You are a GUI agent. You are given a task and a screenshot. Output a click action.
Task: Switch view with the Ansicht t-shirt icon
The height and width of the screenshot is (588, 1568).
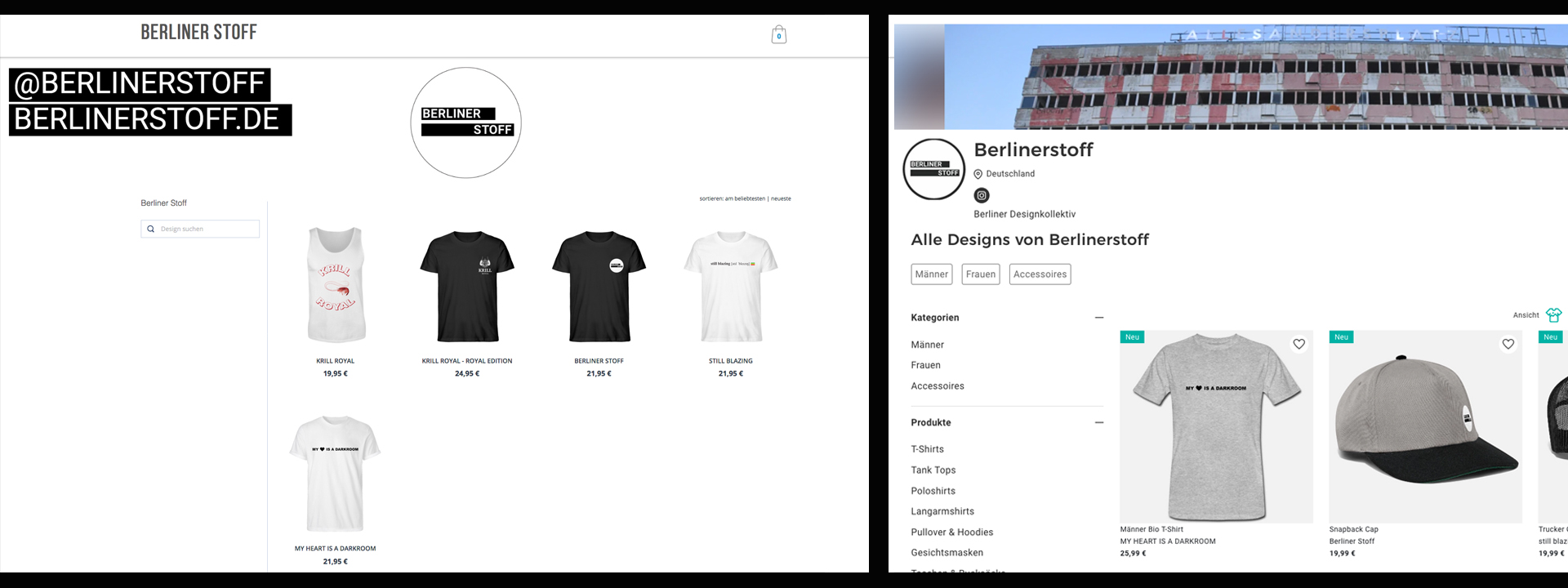[x=1553, y=315]
